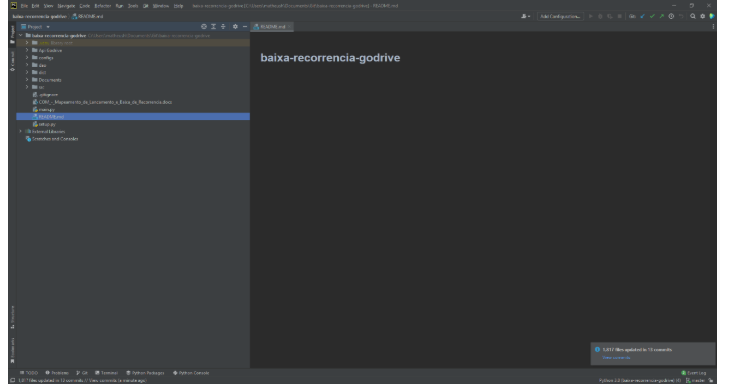Click master git branch in status bar
730x390 pixels.
[696, 380]
